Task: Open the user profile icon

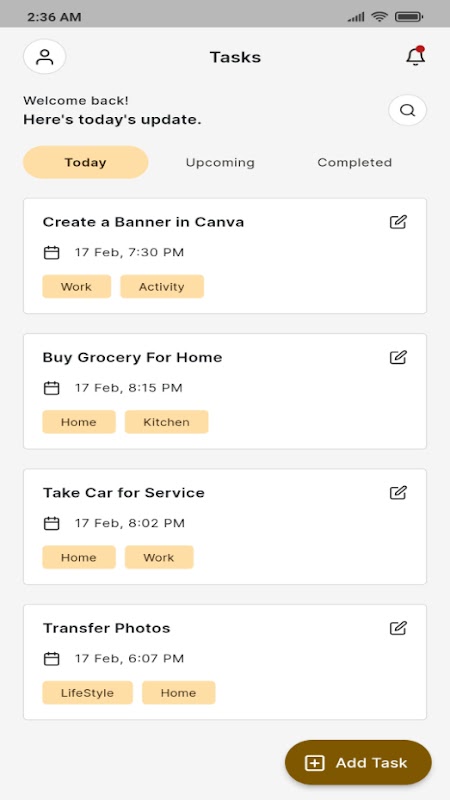Action: click(44, 57)
